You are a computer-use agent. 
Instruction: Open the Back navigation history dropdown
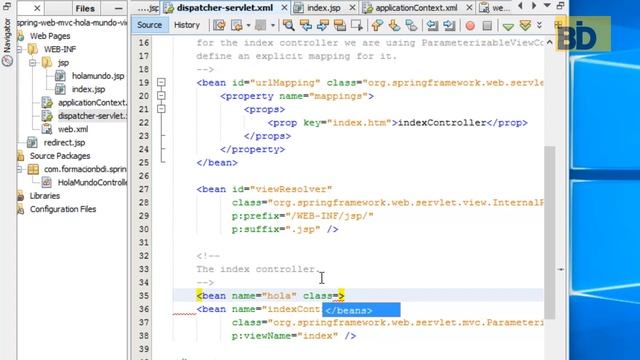click(248, 25)
